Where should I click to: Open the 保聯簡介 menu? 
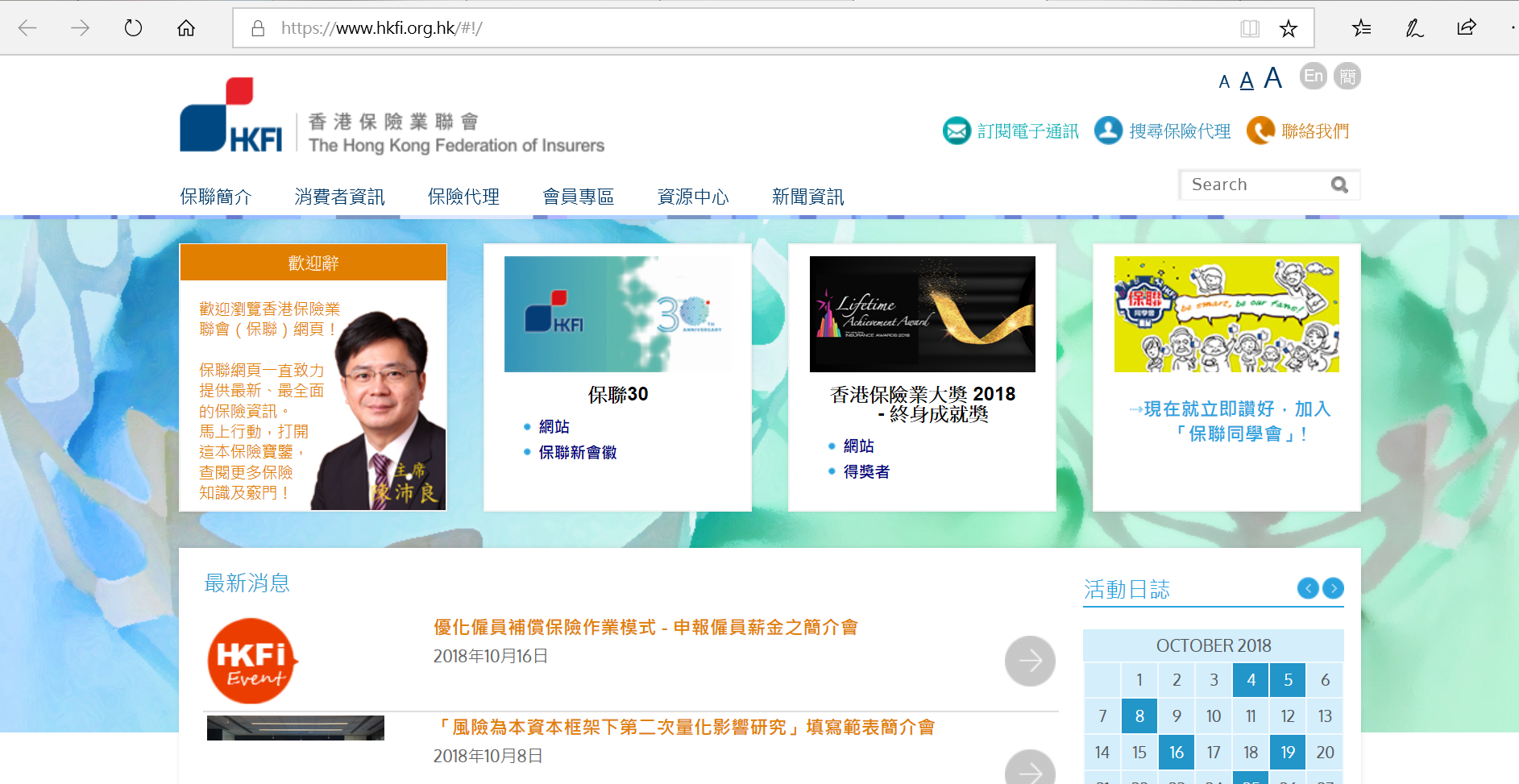(215, 197)
